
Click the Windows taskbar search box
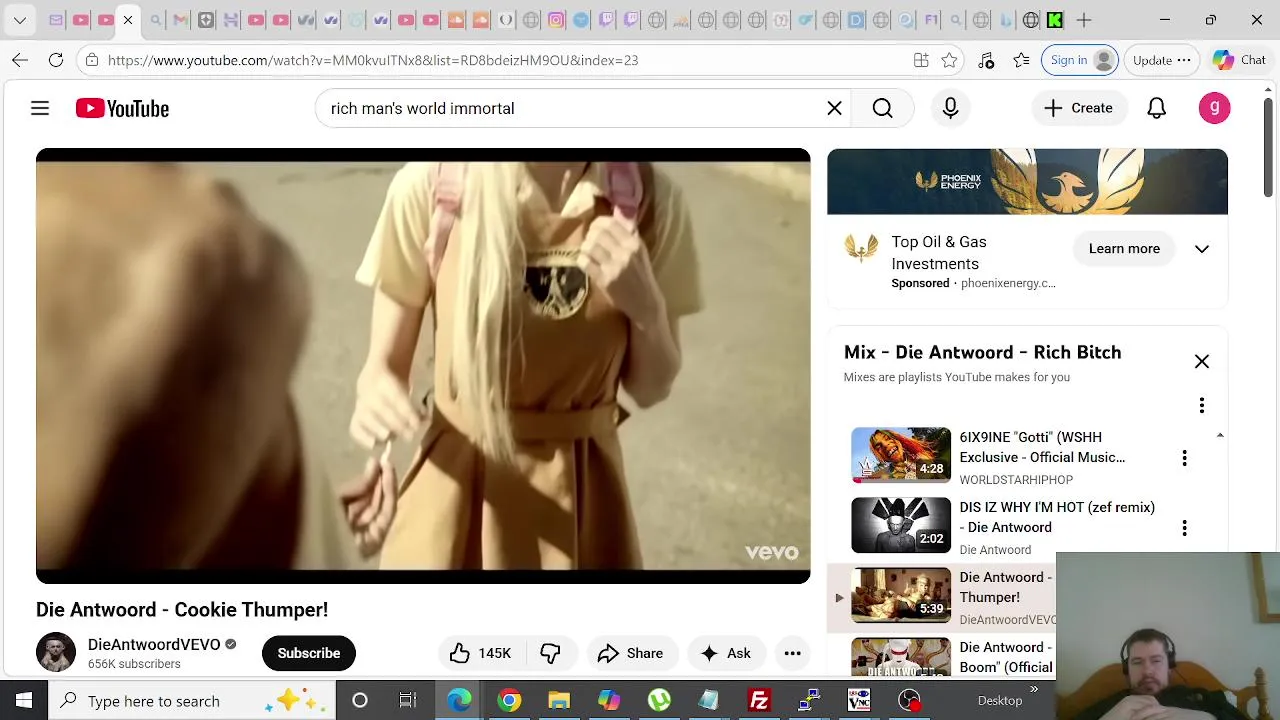tap(191, 700)
